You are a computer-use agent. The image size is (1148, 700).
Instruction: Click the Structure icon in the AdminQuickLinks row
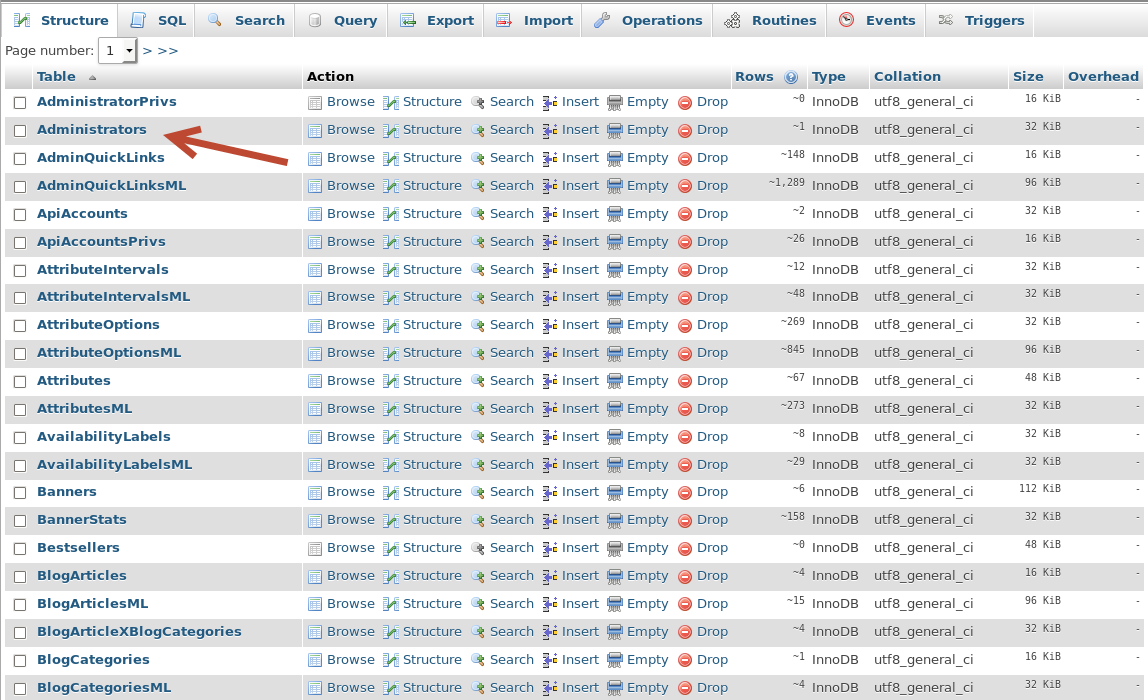tap(391, 158)
